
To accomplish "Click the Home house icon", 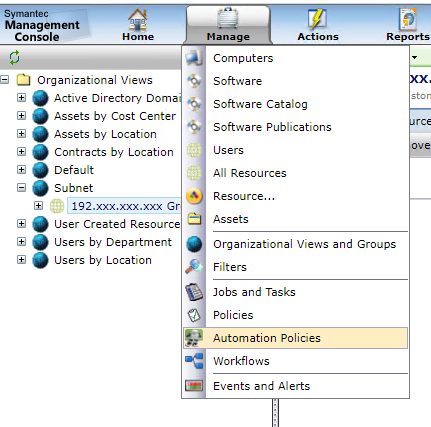I will tap(138, 20).
